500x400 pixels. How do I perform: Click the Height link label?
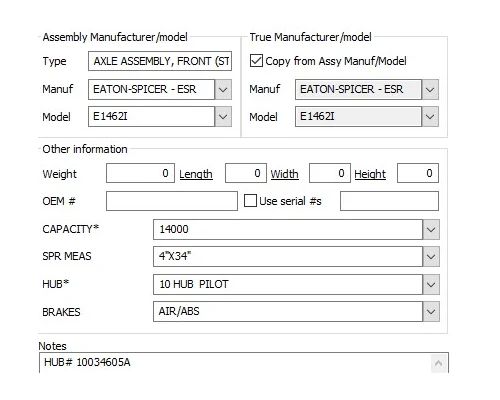(370, 174)
